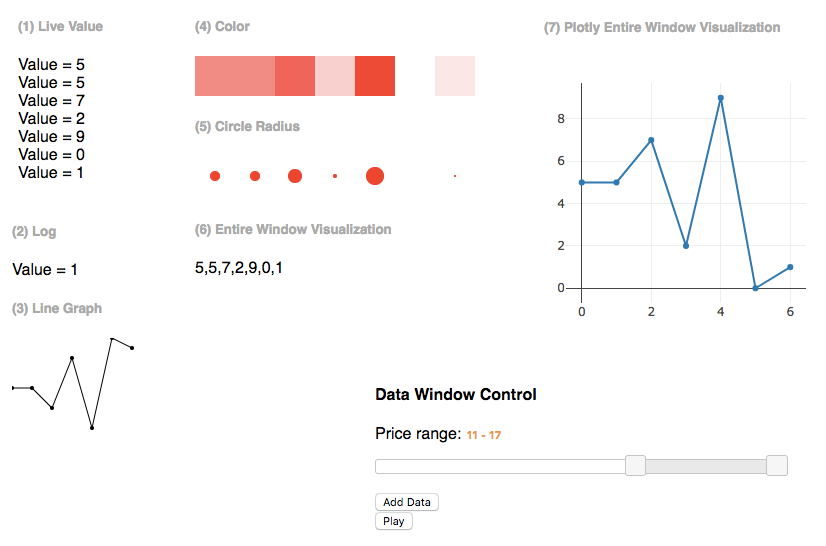Screen dimensions: 826x546
Task: Click the "Value = 9" entry in Live Value
Action: pyautogui.click(x=51, y=136)
